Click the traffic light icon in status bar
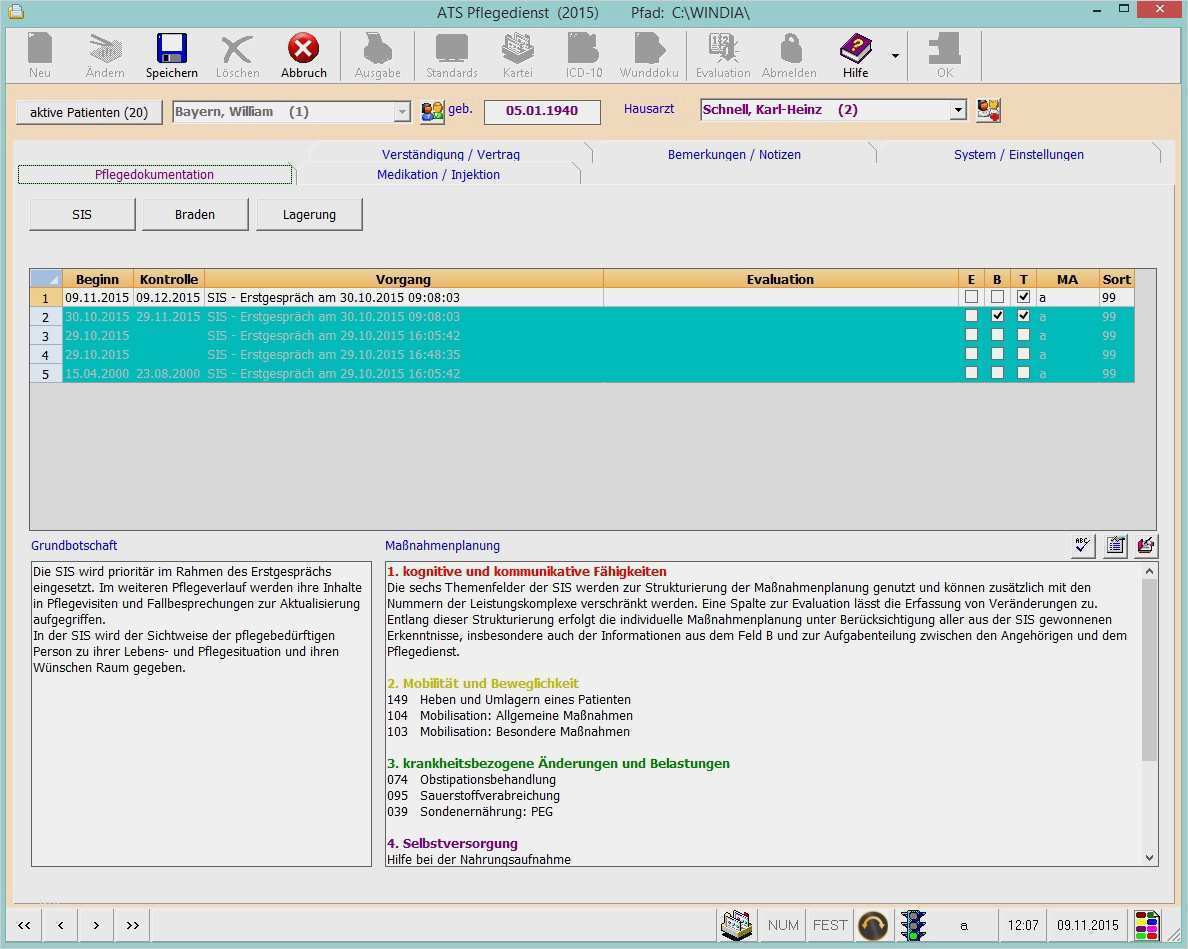The image size is (1188, 949). pyautogui.click(x=912, y=925)
